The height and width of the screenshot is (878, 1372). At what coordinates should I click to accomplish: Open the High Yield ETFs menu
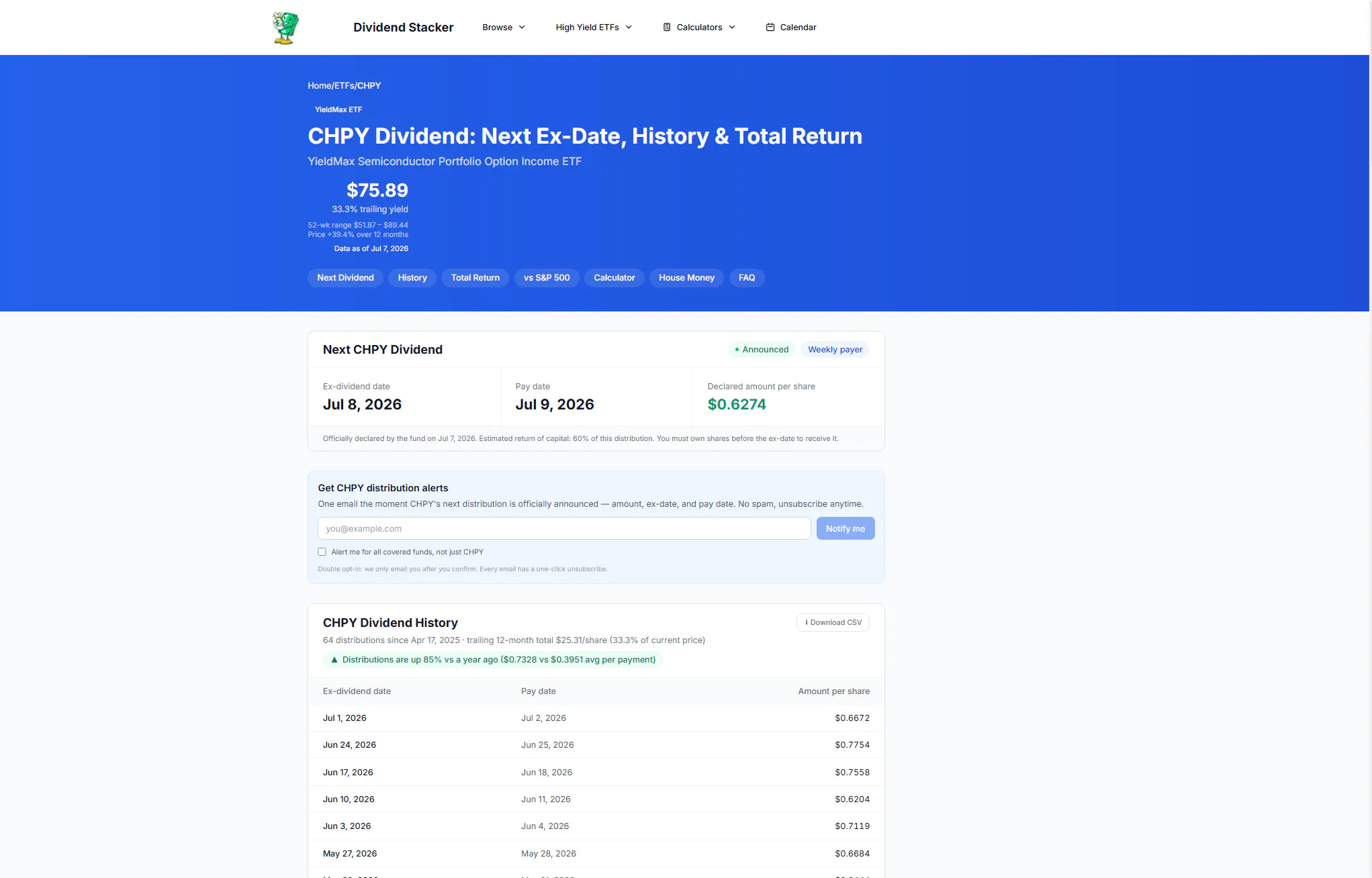pyautogui.click(x=594, y=28)
